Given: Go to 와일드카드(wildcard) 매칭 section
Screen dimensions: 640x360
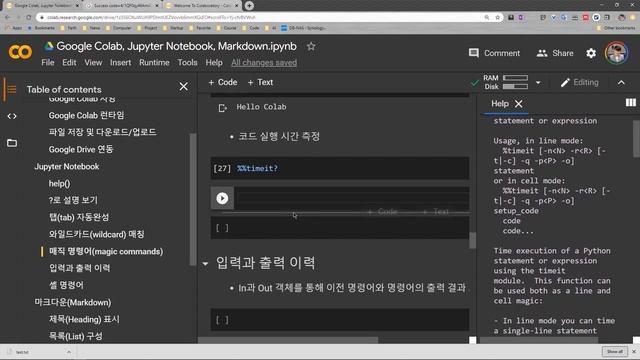Looking at the screenshot, I should click(x=96, y=234).
